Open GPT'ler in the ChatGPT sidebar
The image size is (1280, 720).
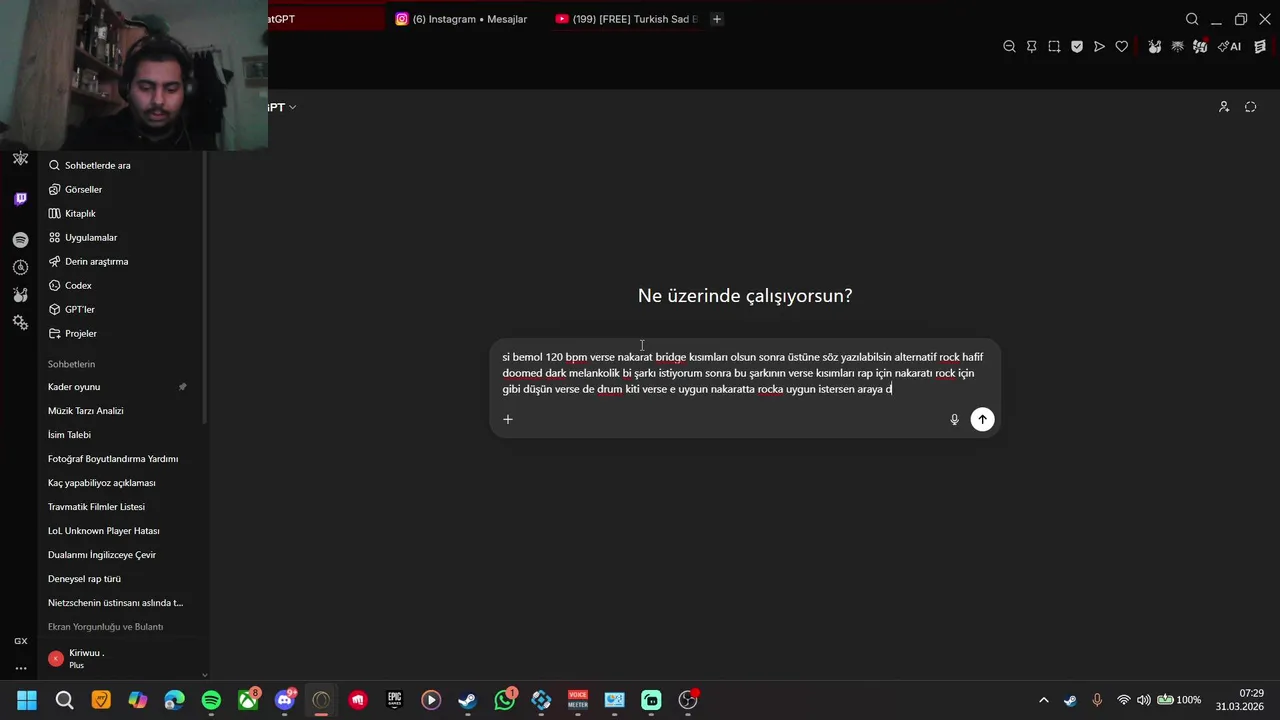point(122,309)
